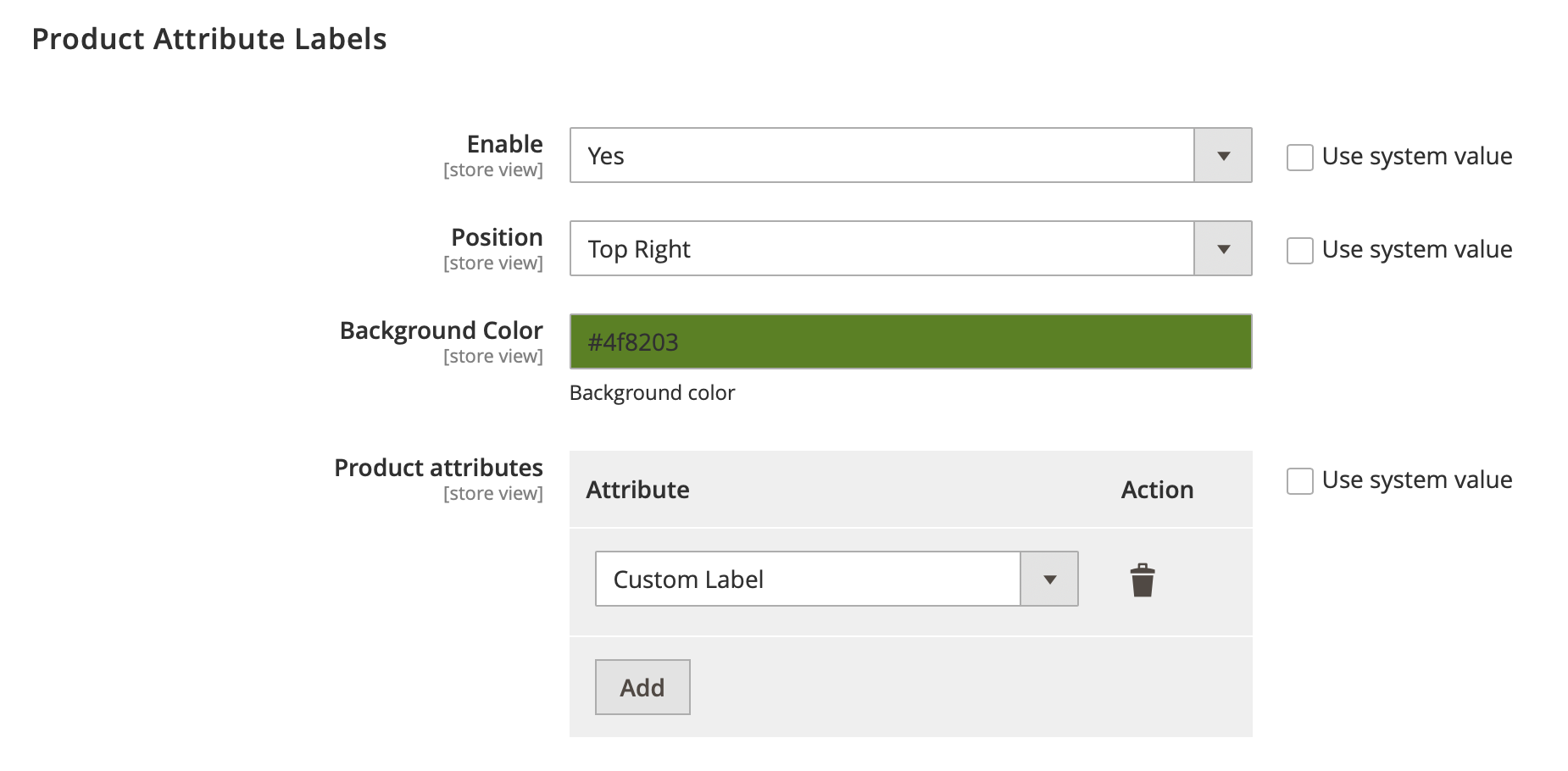This screenshot has height=771, width=1568.
Task: Click the Product attributes field label
Action: (438, 468)
